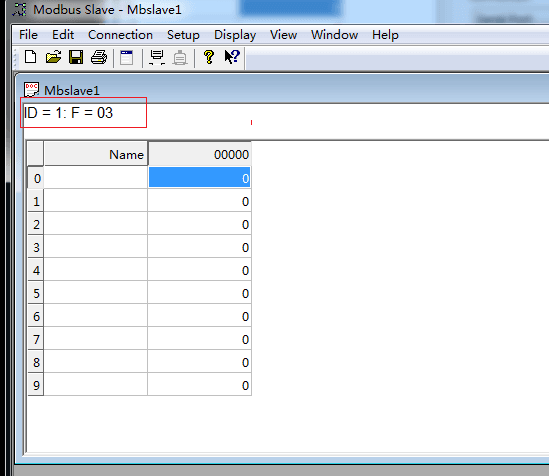Select the value cell in row 1

pos(200,201)
